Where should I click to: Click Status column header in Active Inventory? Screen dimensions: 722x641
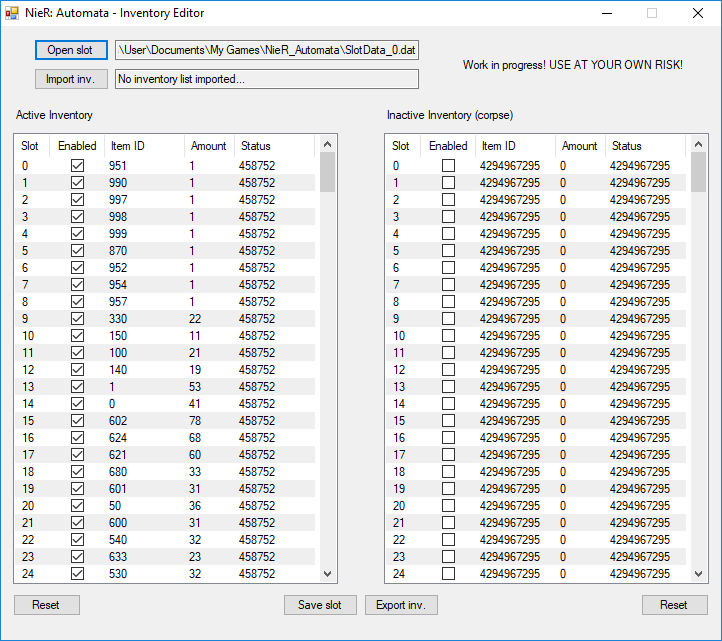pos(275,146)
